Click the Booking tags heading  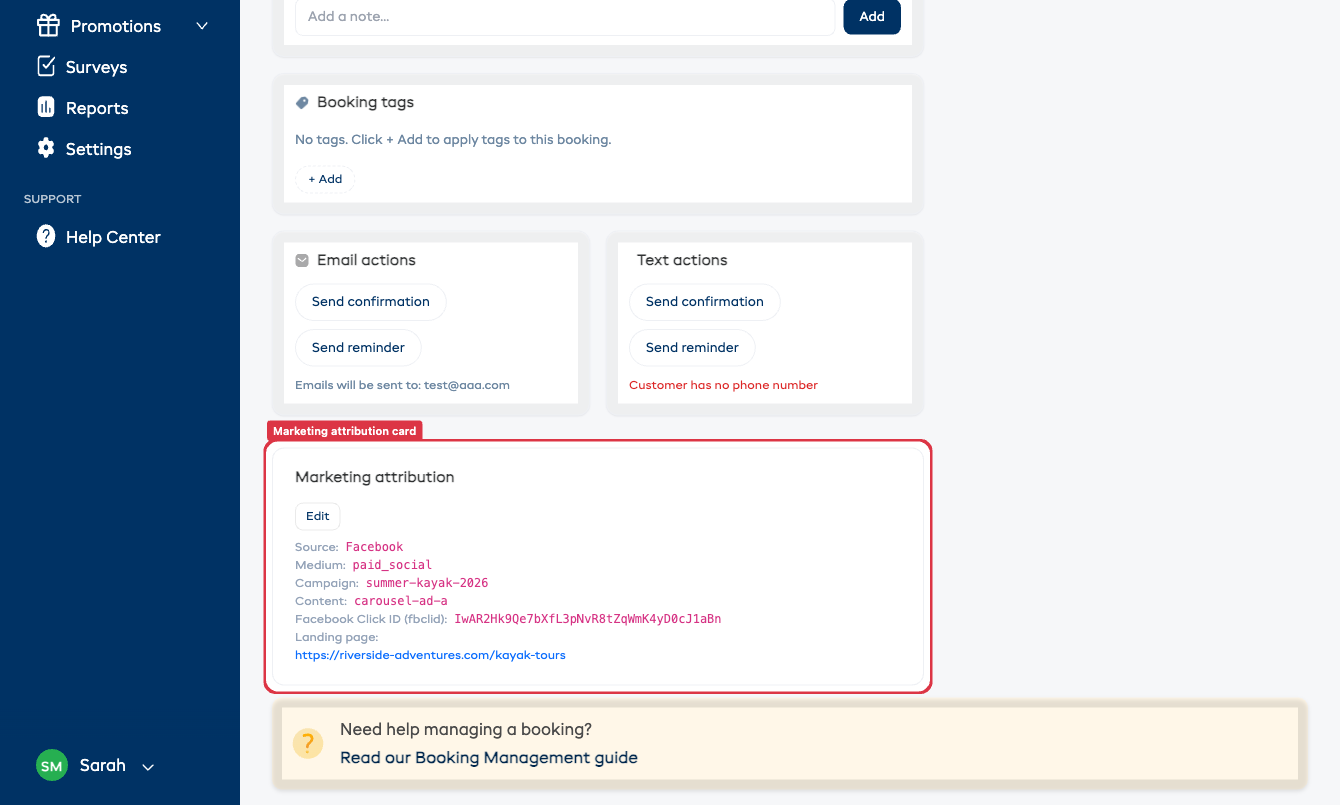click(365, 102)
